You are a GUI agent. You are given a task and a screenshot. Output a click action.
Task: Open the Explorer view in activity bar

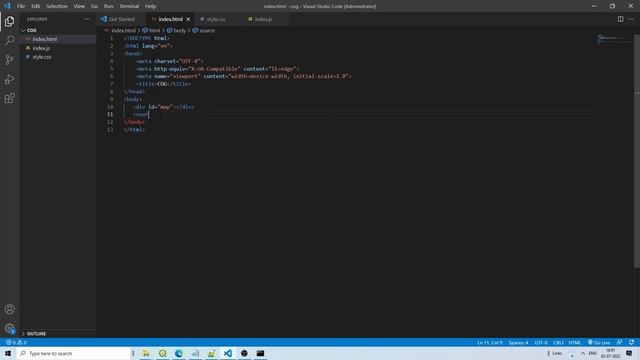tap(9, 21)
